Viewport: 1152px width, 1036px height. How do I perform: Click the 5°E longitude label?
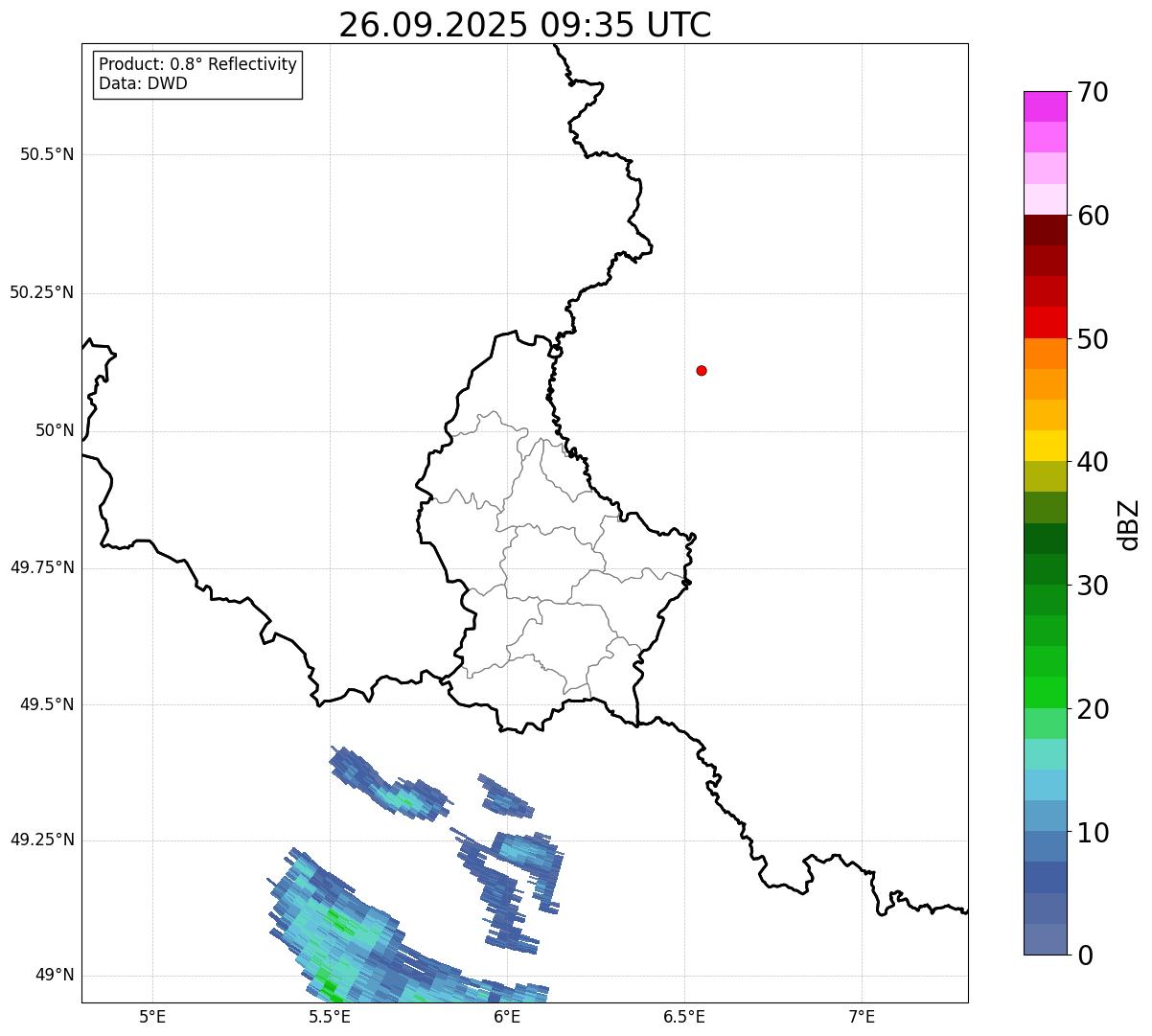[152, 1016]
